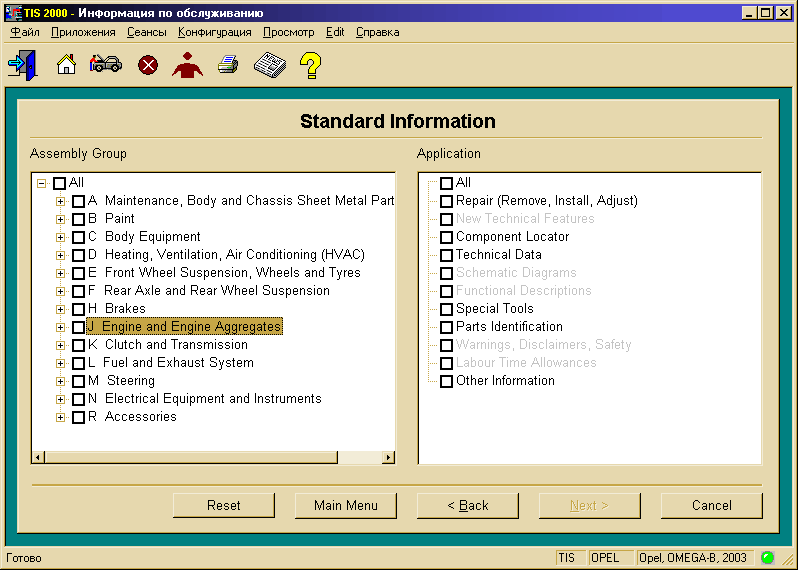Click Opel, OMEGA-B, 2003 status field
The image size is (798, 570).
(695, 558)
